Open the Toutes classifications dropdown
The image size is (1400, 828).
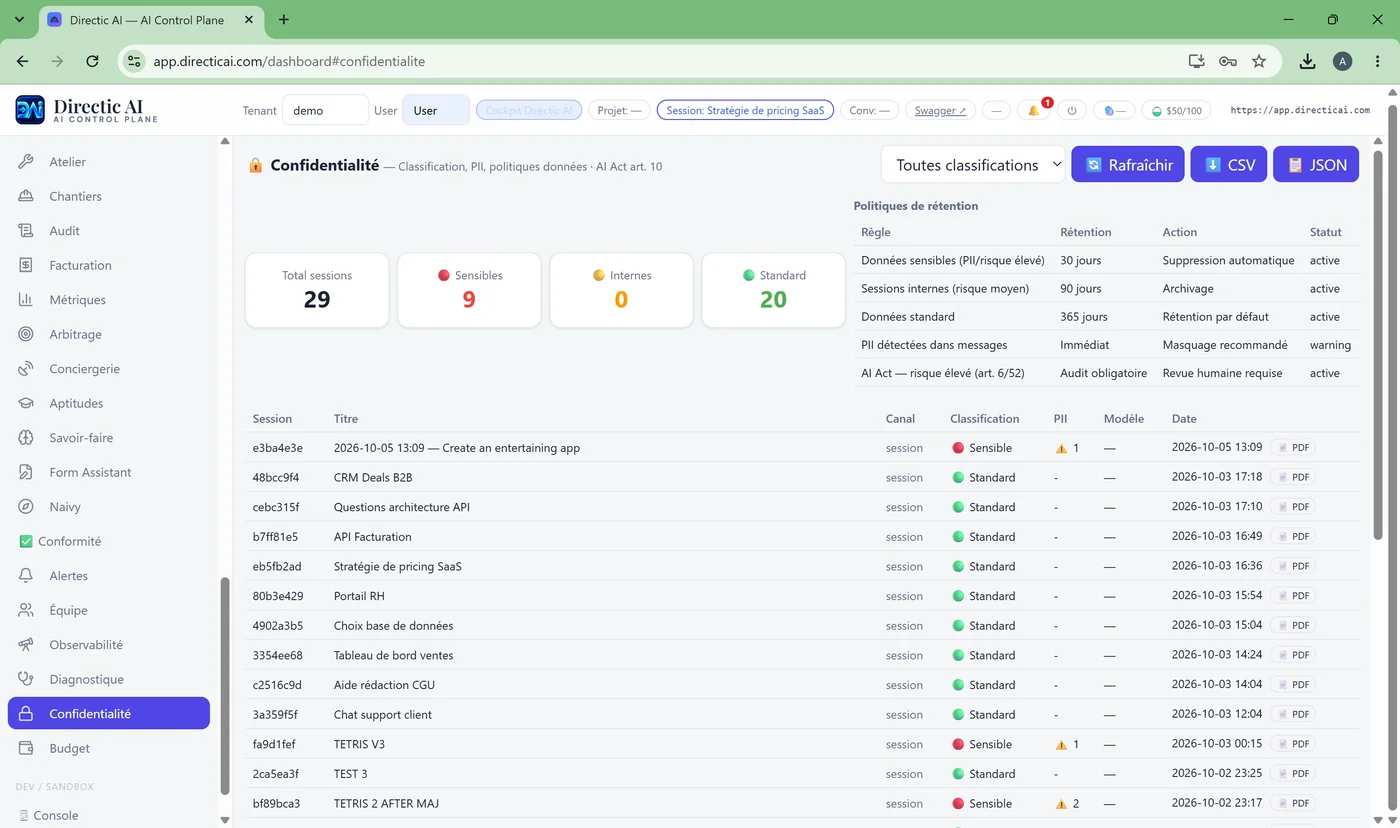[x=973, y=165]
